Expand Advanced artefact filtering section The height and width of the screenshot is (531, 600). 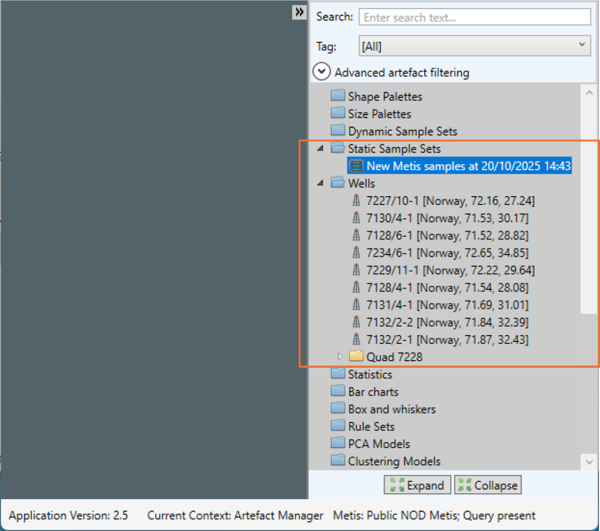pyautogui.click(x=322, y=72)
